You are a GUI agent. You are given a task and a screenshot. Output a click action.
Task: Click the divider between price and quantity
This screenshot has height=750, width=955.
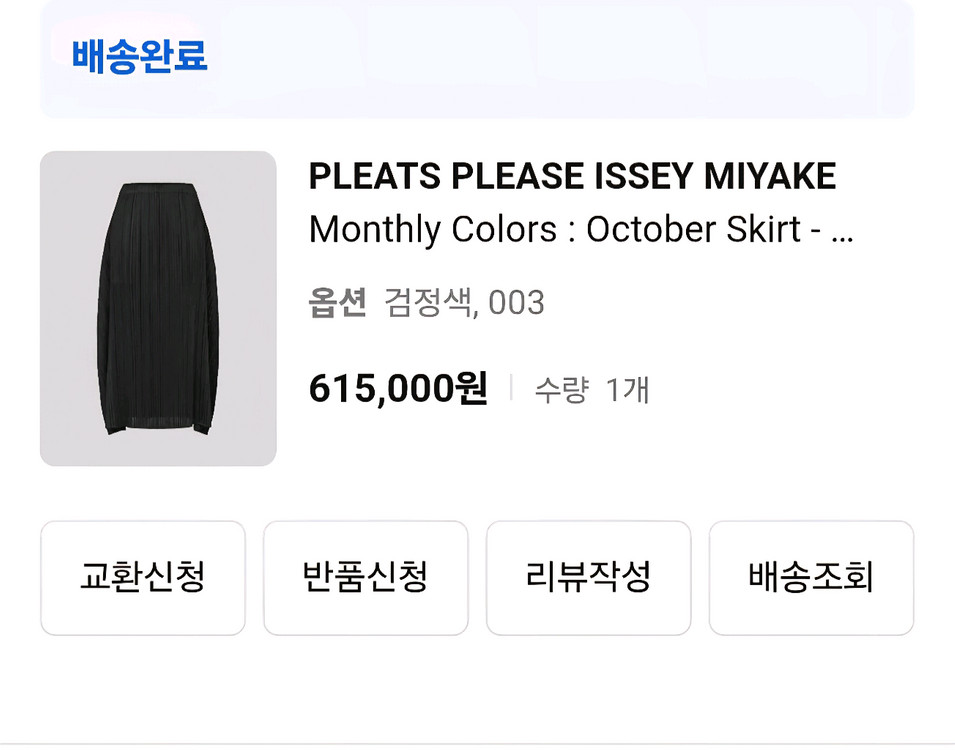(x=511, y=388)
